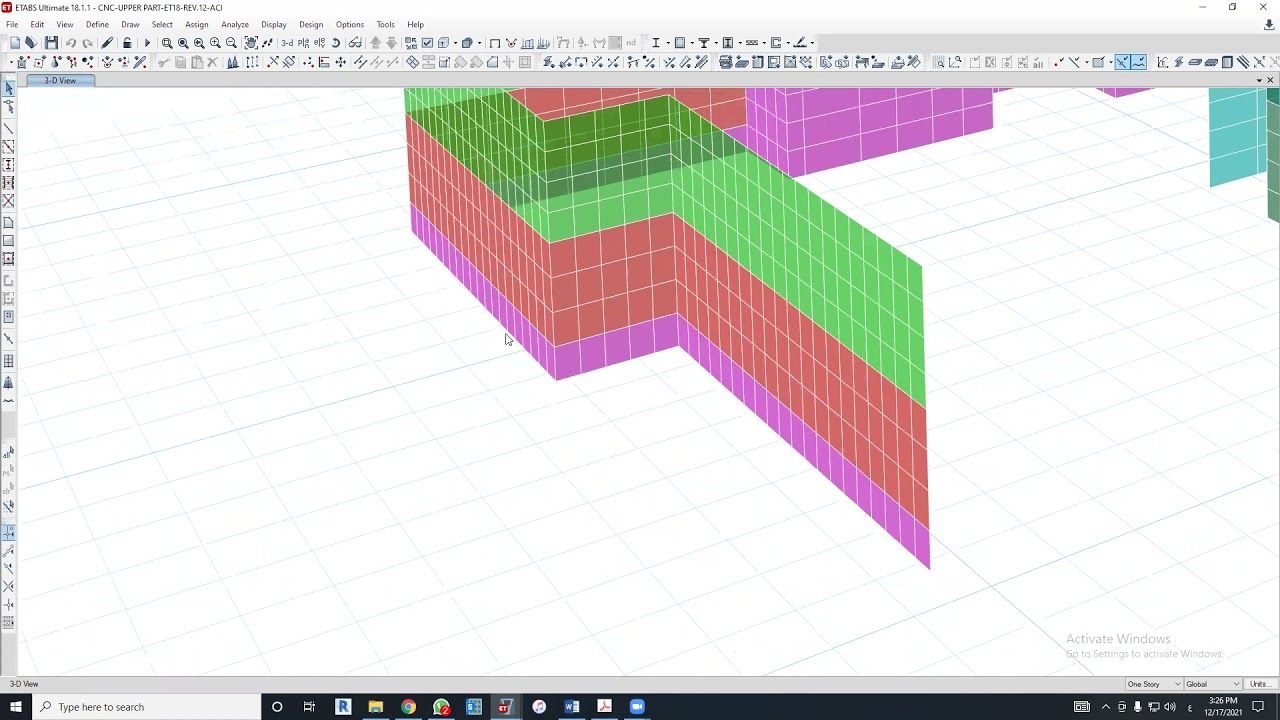The height and width of the screenshot is (720, 1280).
Task: Open the Analyze menu
Action: point(235,24)
